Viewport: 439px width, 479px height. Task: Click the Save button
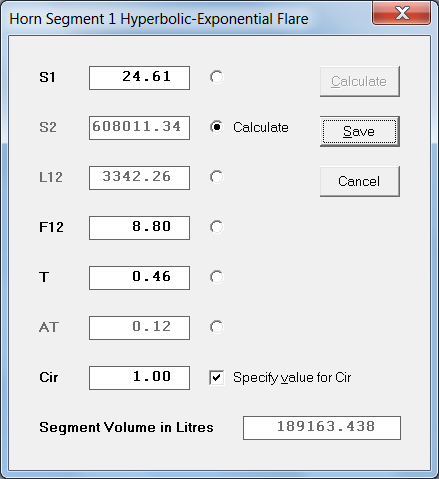point(360,131)
